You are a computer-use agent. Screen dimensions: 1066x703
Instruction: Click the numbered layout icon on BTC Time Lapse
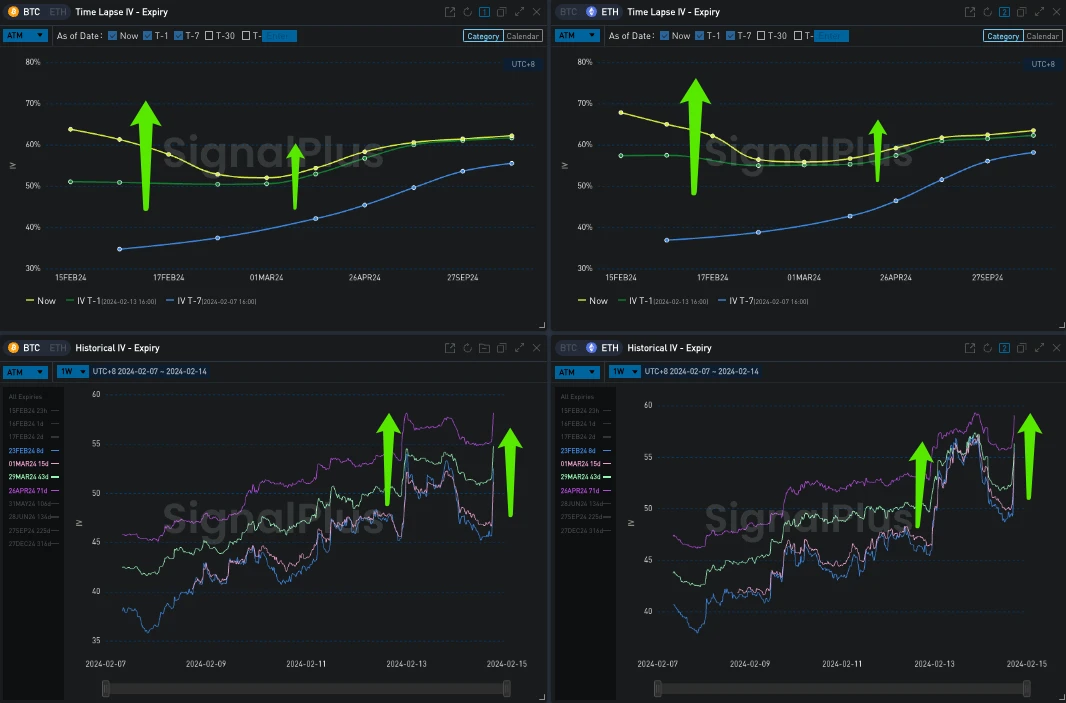484,12
